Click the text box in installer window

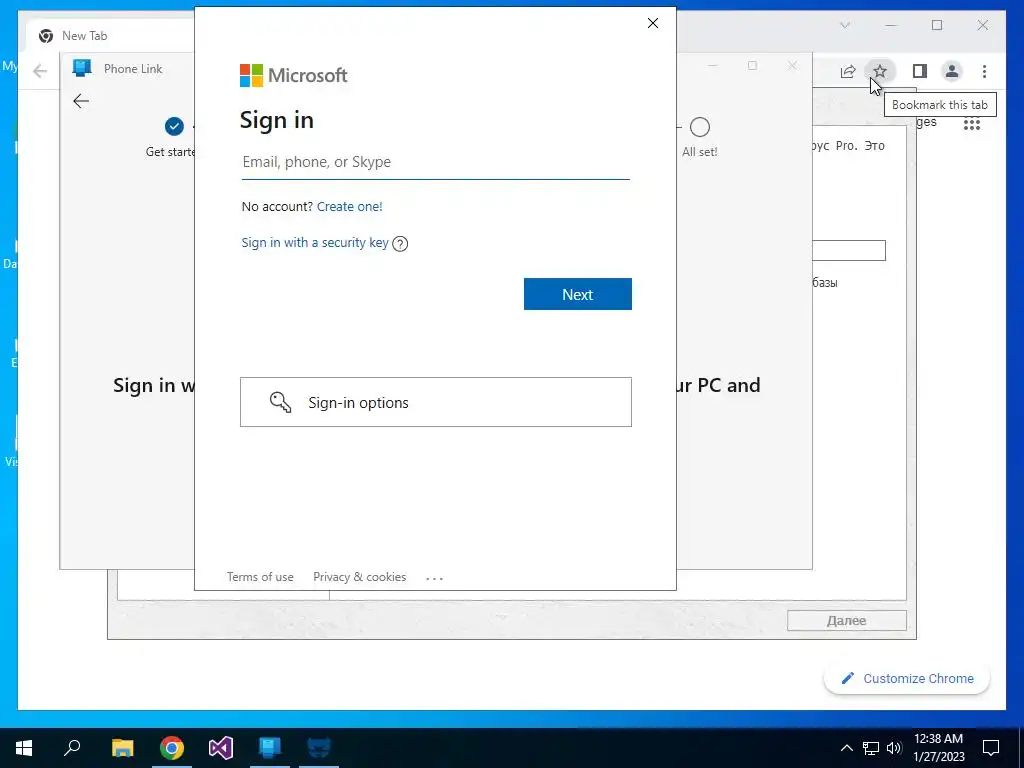849,250
